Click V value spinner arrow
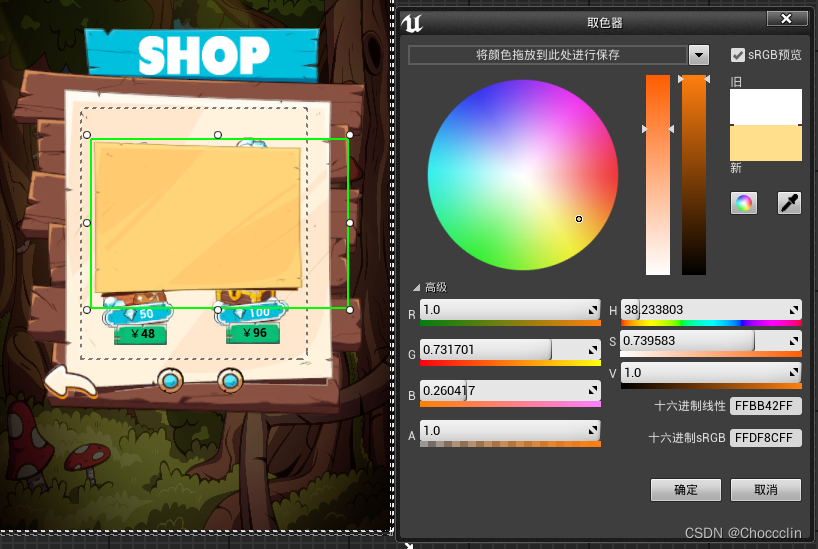 tap(793, 373)
